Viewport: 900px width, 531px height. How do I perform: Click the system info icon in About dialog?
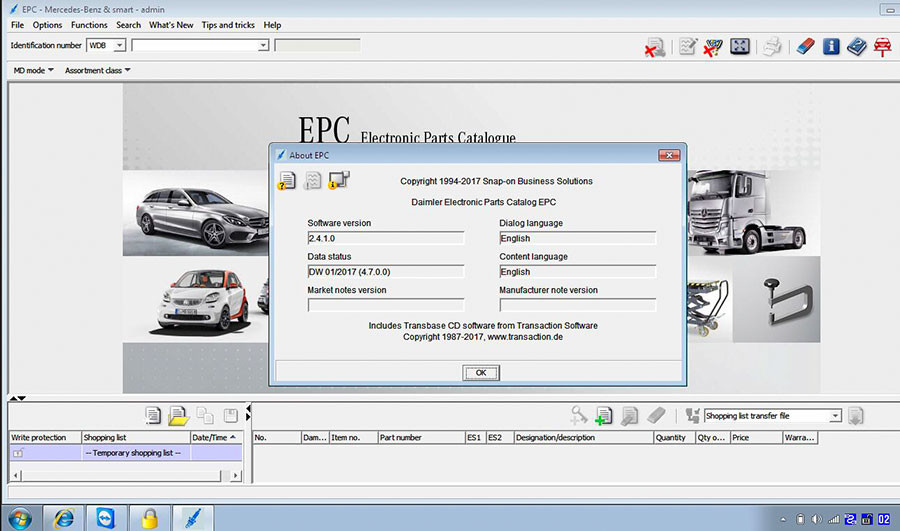pyautogui.click(x=339, y=180)
